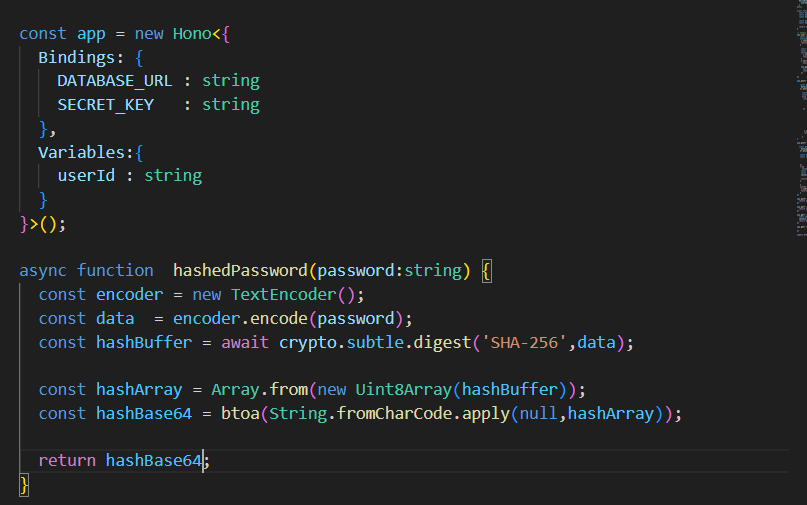Click the 'function' keyword

pos(115,271)
